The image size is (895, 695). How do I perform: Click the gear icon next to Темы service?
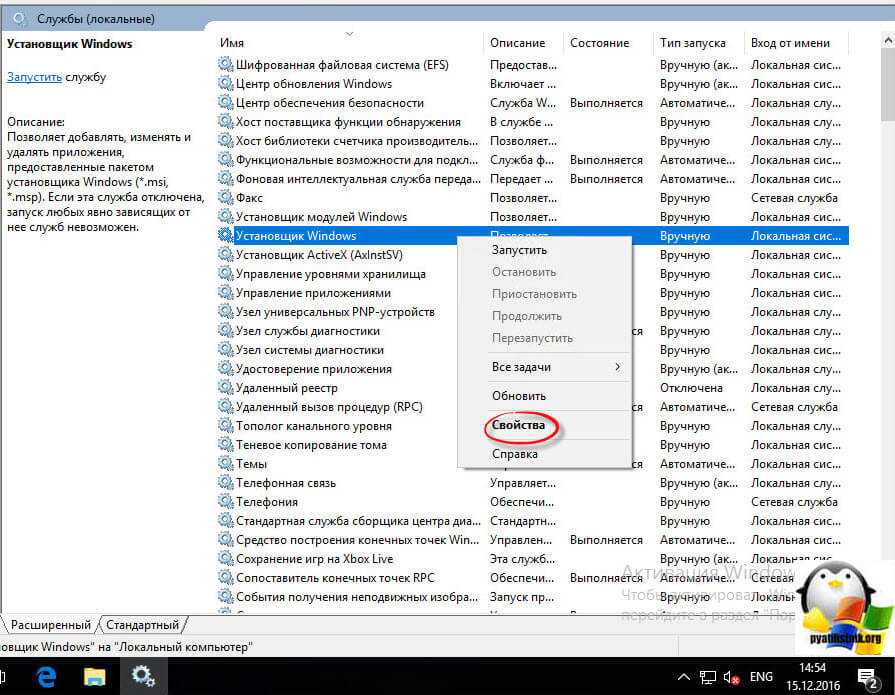tap(225, 464)
